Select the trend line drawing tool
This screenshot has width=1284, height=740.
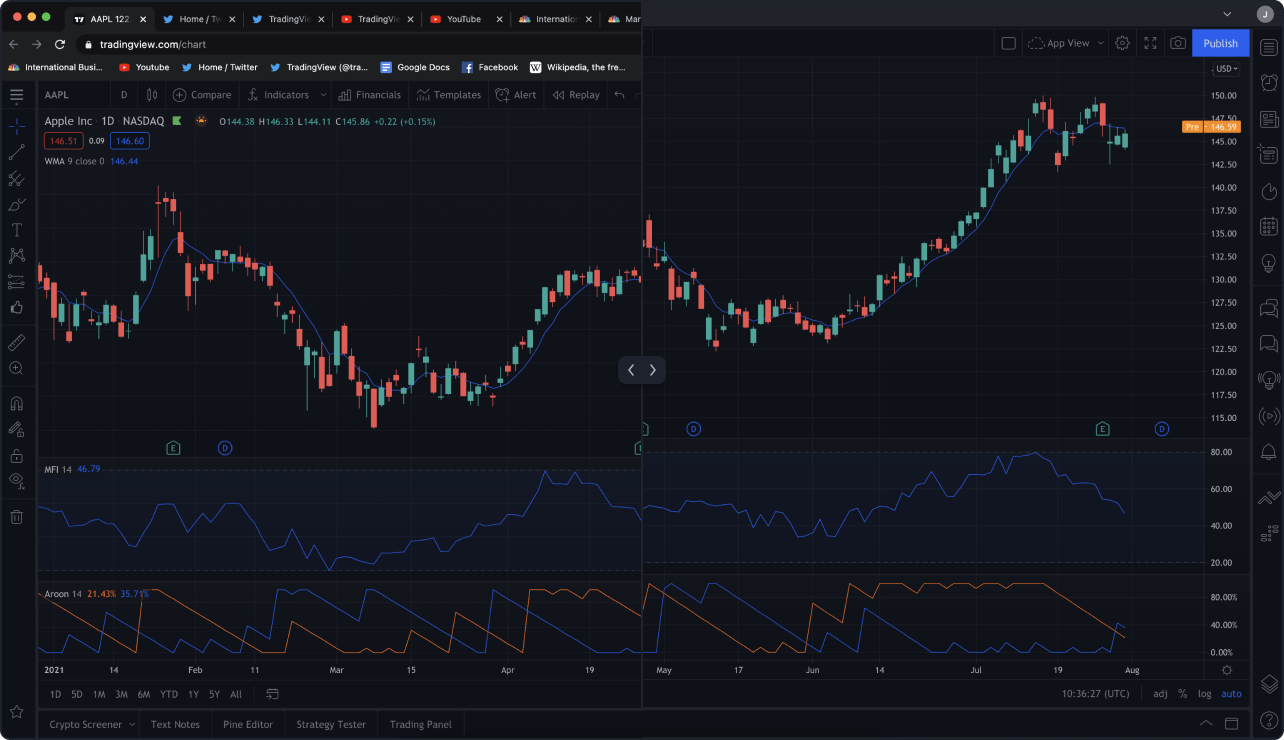click(17, 153)
